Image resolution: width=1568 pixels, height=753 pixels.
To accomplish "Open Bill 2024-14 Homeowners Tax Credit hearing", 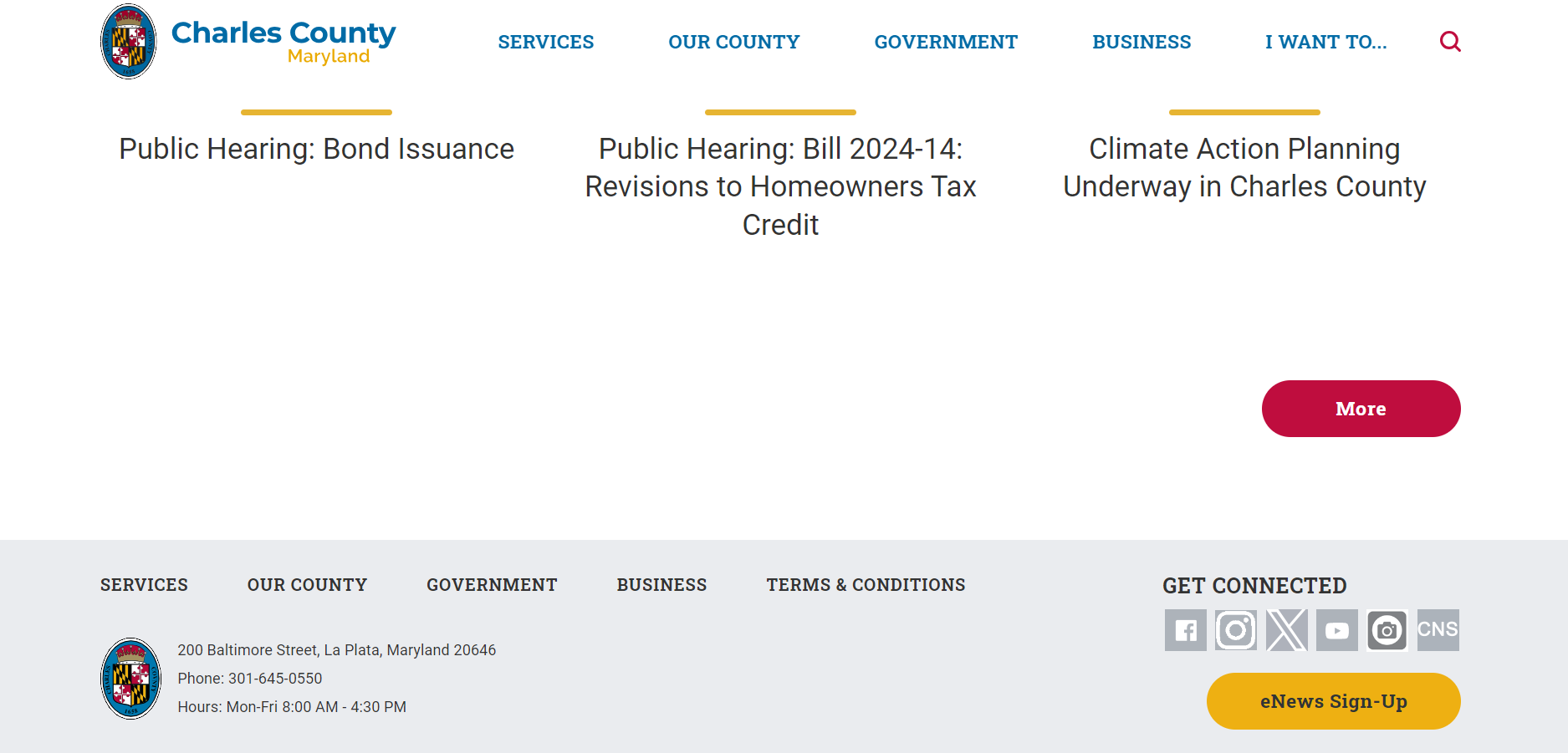I will pos(780,186).
